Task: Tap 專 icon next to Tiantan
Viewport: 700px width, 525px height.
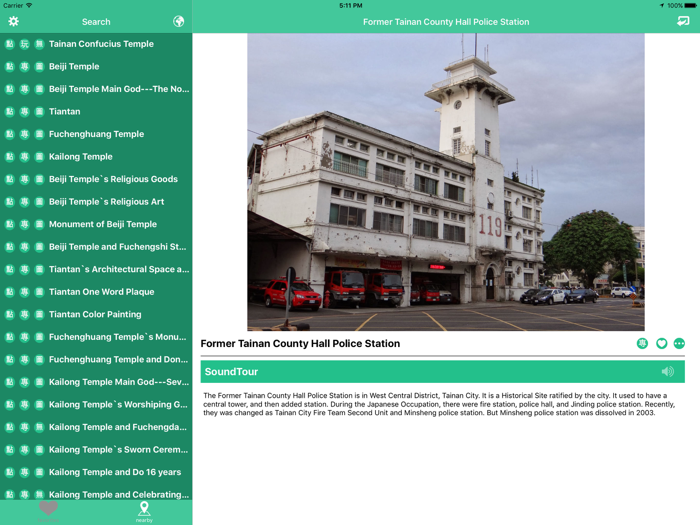Action: [x=24, y=112]
